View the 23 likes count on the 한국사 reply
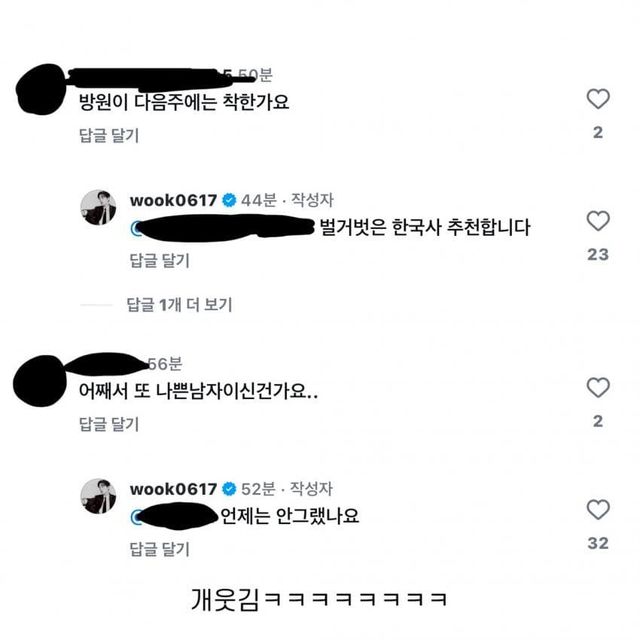Image resolution: width=640 pixels, height=640 pixels. coord(598,255)
